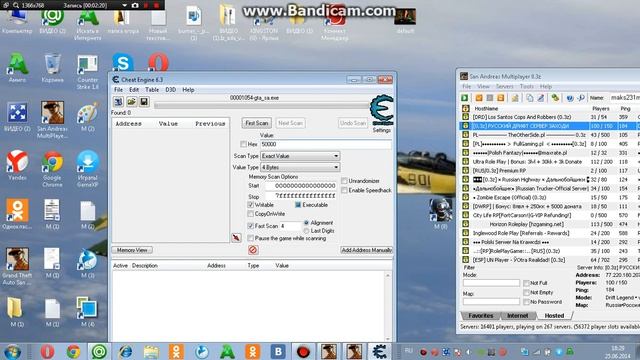Image resolution: width=640 pixels, height=360 pixels.
Task: Click the open-file folder icon in Cheat Engine
Action: [131, 102]
